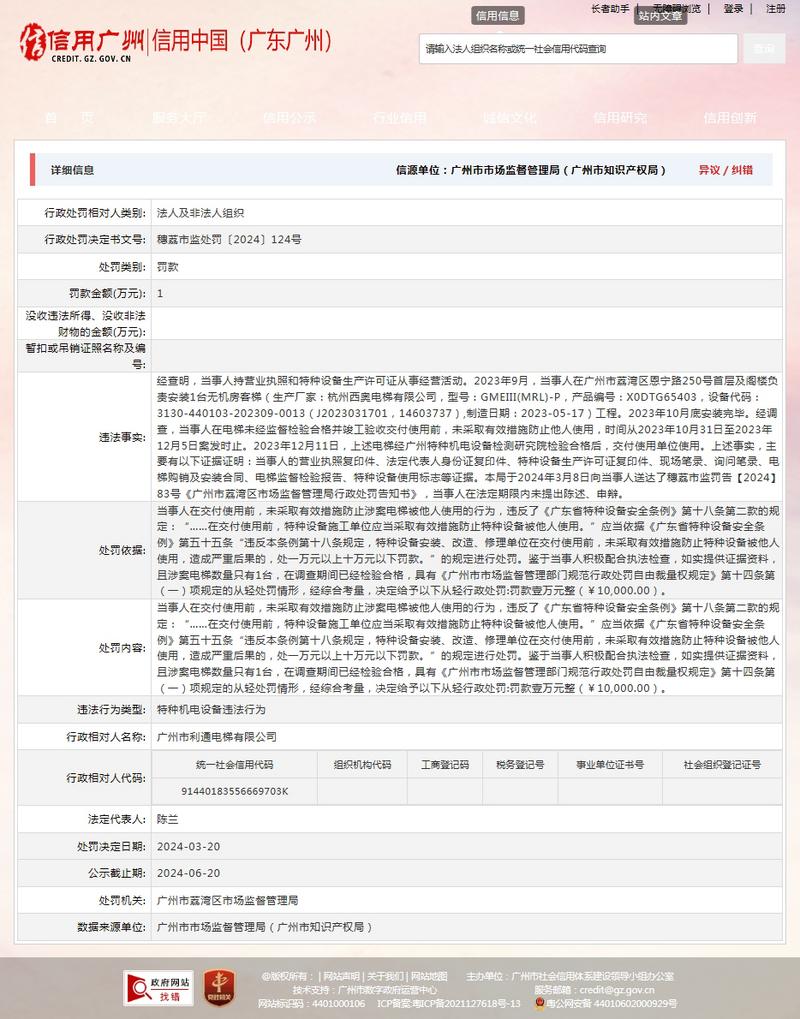The width and height of the screenshot is (800, 1019).
Task: Select the 穗荔市监处罚〔2024〕124号 document number
Action: click(x=229, y=240)
